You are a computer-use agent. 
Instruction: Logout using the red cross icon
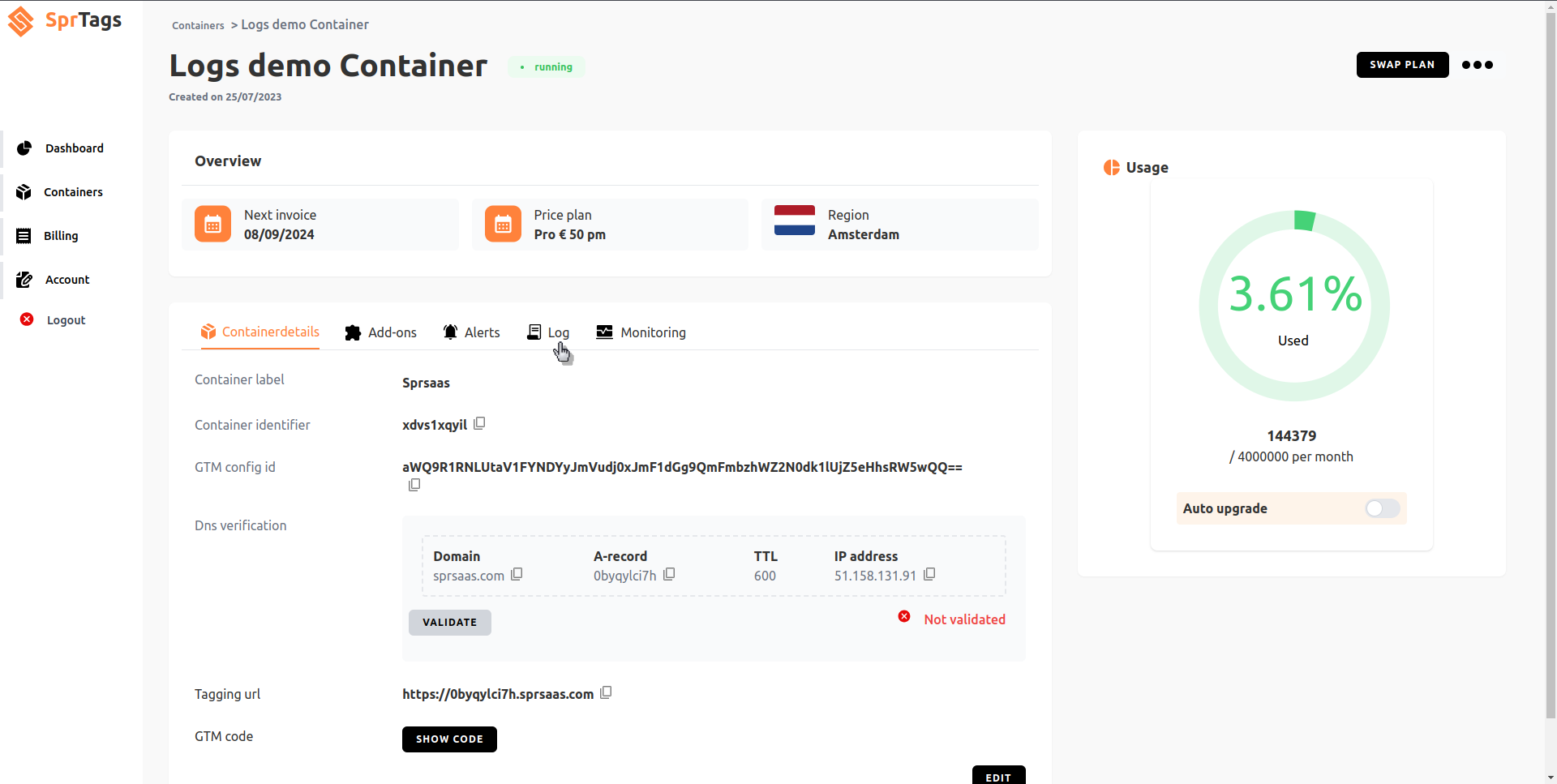click(x=27, y=319)
